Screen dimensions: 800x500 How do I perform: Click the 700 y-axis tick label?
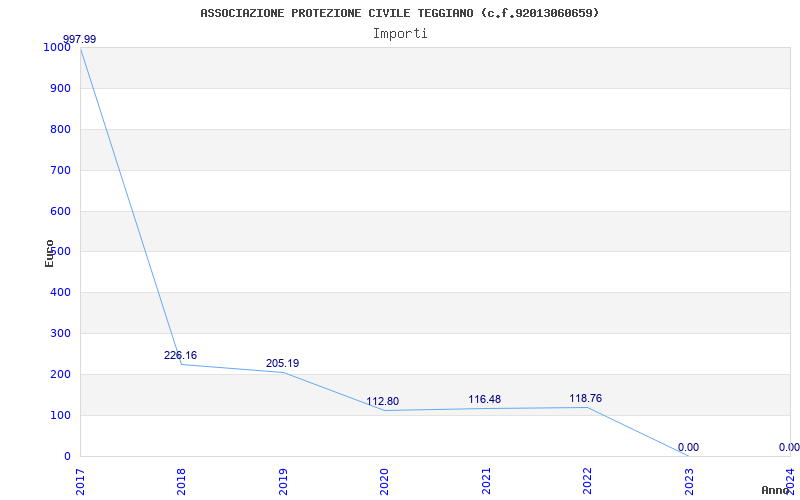60,170
